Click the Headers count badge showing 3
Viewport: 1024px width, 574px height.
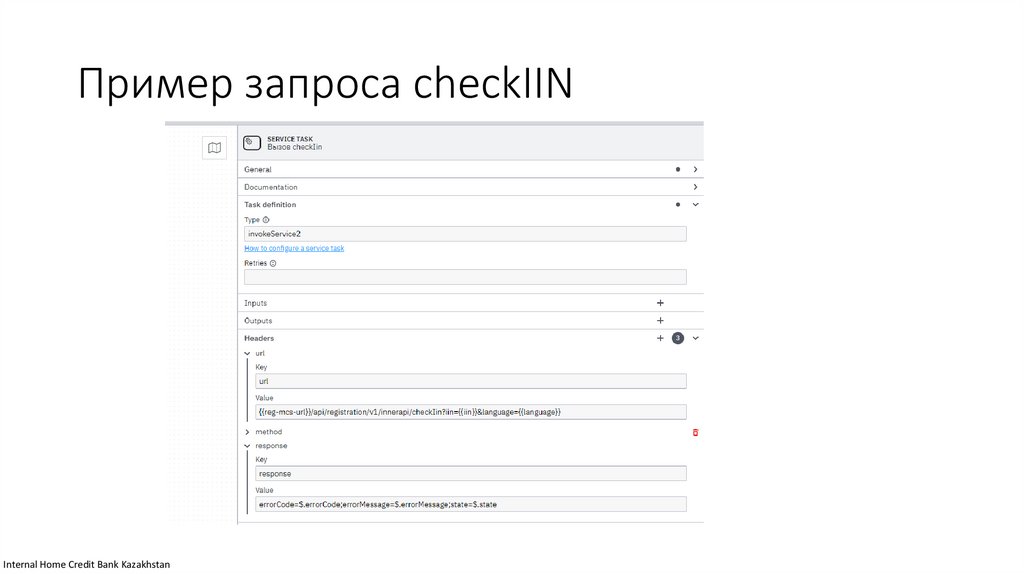(678, 338)
